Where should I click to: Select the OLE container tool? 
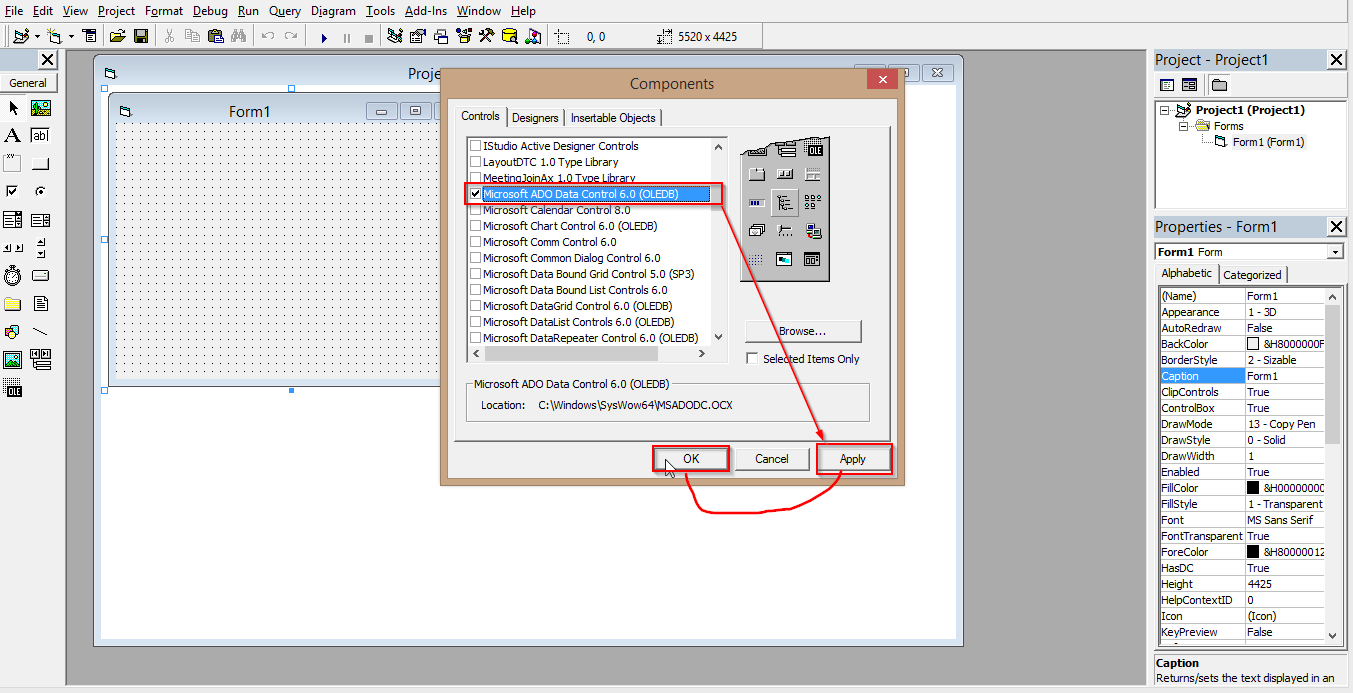[x=13, y=388]
